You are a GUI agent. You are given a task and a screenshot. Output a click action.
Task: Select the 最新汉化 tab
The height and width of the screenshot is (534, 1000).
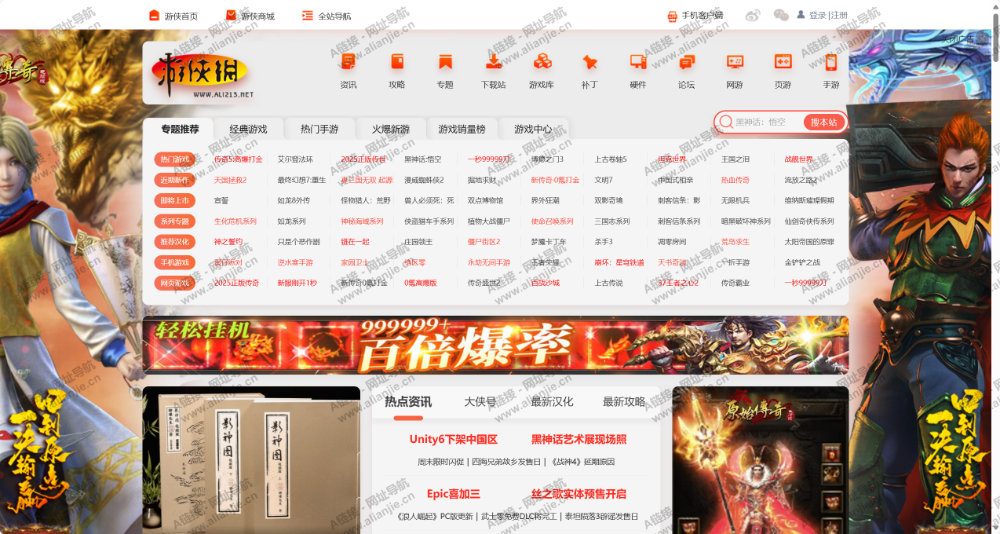pyautogui.click(x=552, y=402)
